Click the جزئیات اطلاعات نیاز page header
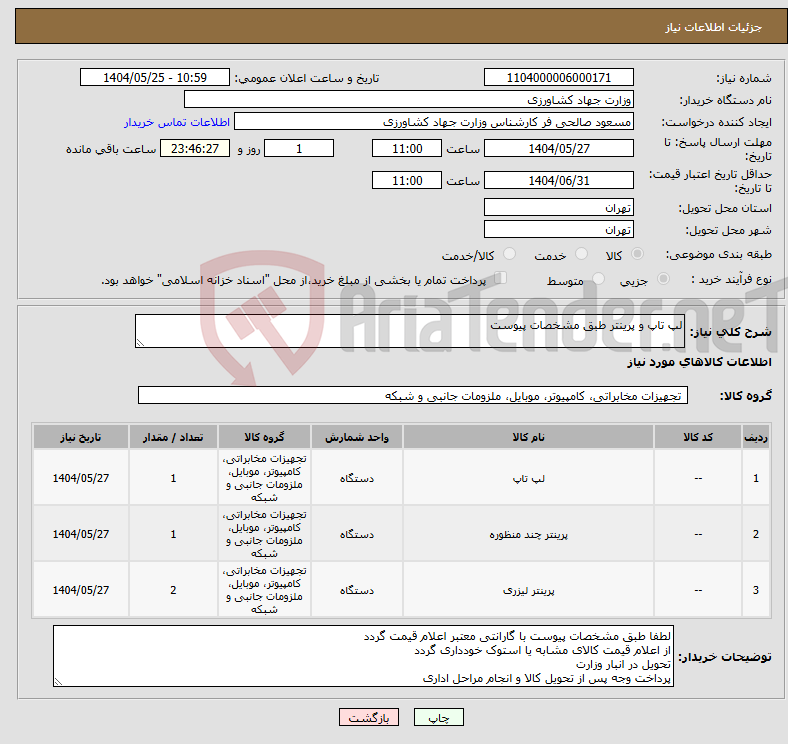The height and width of the screenshot is (744, 788). [714, 27]
